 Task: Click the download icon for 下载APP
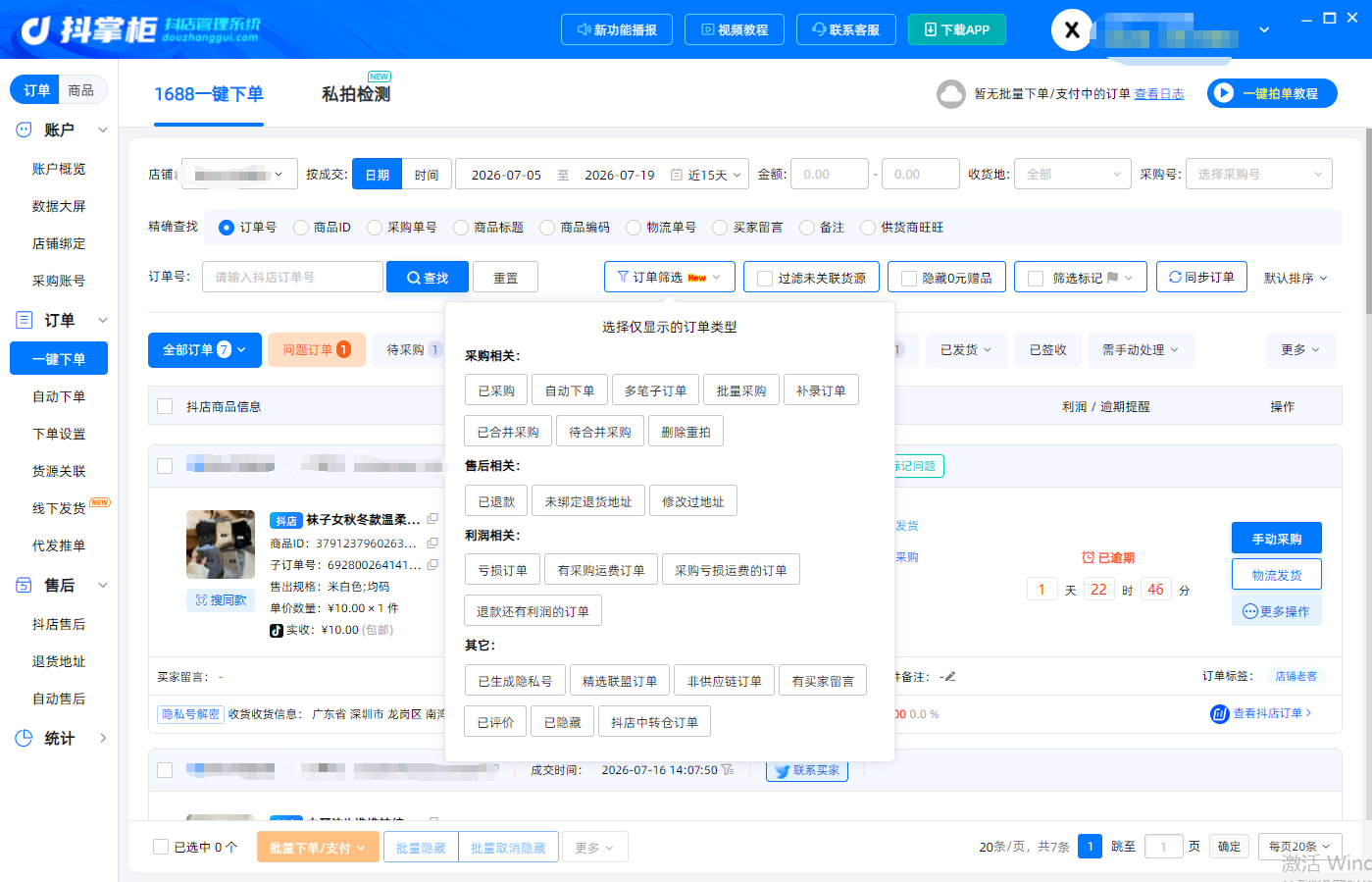click(931, 29)
